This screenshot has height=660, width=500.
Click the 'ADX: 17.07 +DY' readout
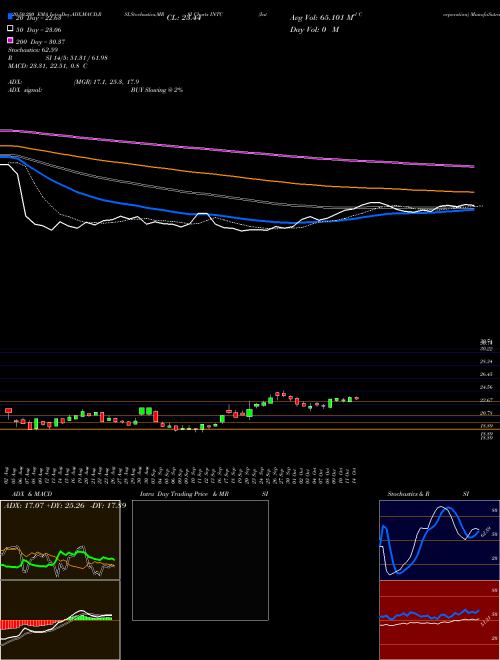tap(64, 505)
